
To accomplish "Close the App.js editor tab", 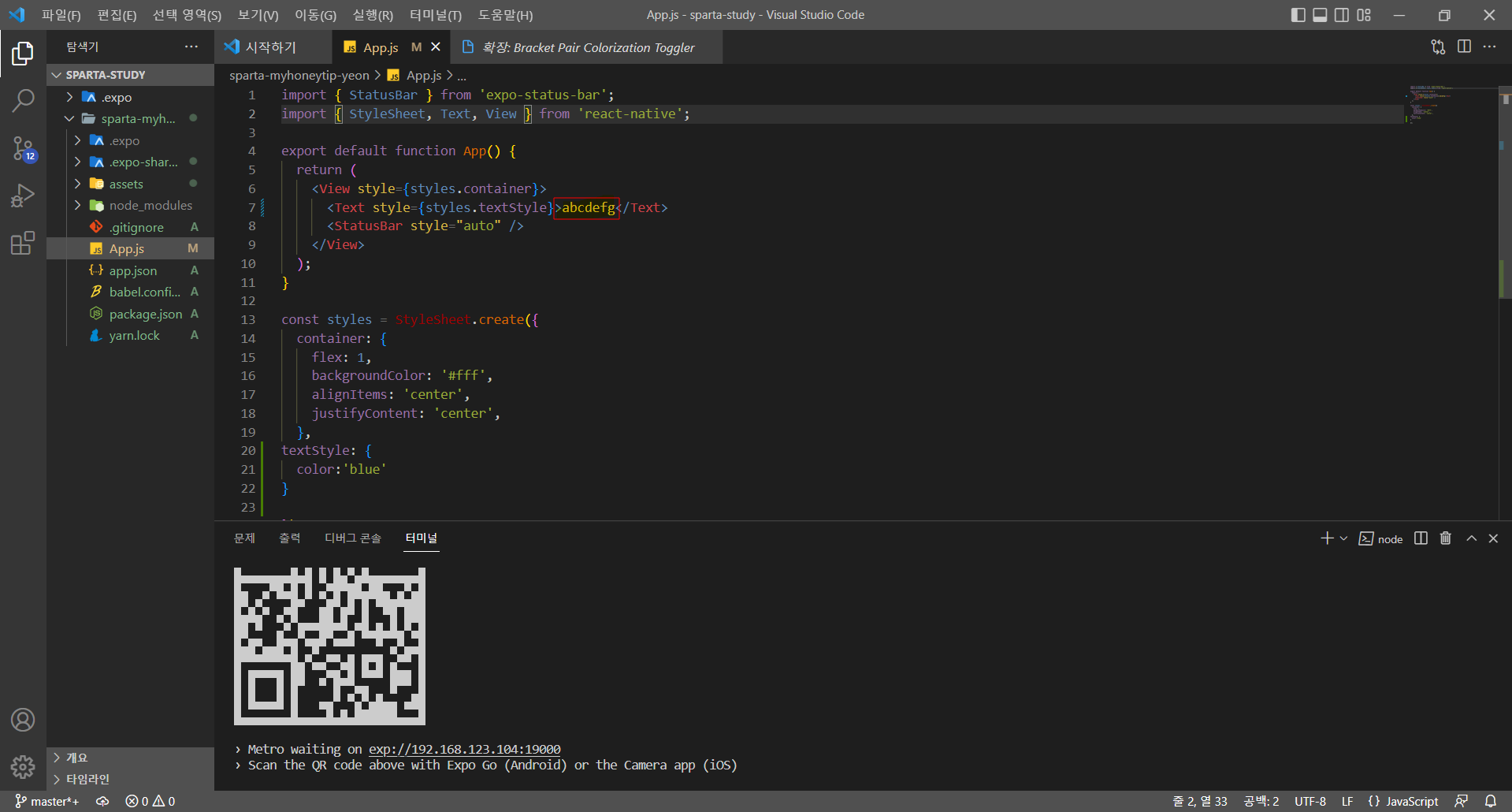I will click(x=436, y=47).
